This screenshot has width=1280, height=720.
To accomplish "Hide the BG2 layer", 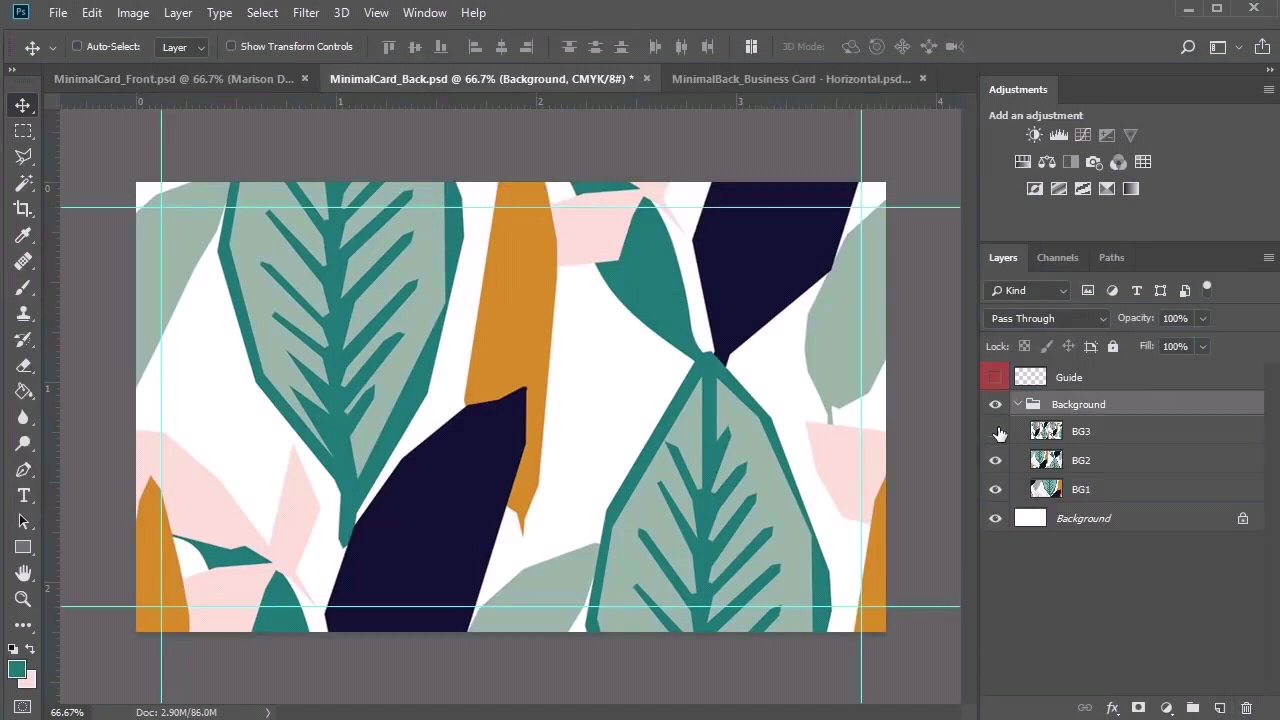I will click(995, 461).
